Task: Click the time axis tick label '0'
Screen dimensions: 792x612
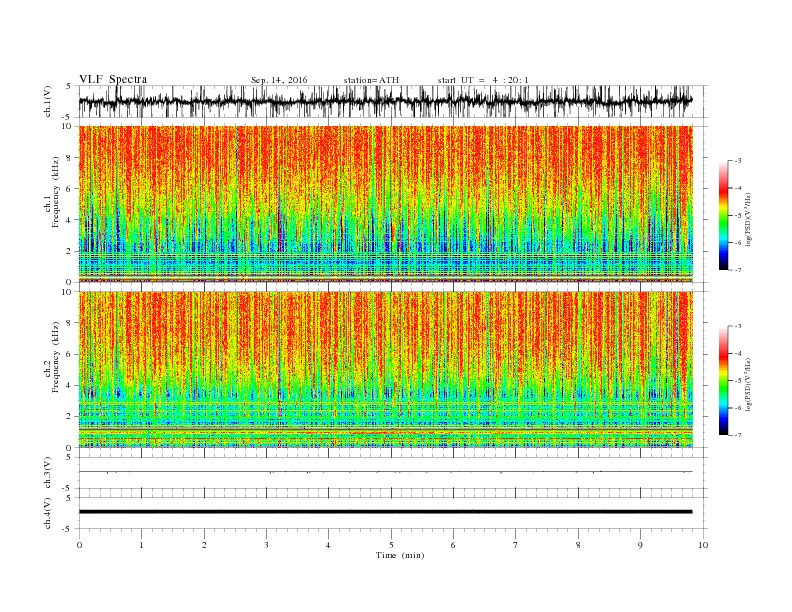Action: click(x=79, y=545)
